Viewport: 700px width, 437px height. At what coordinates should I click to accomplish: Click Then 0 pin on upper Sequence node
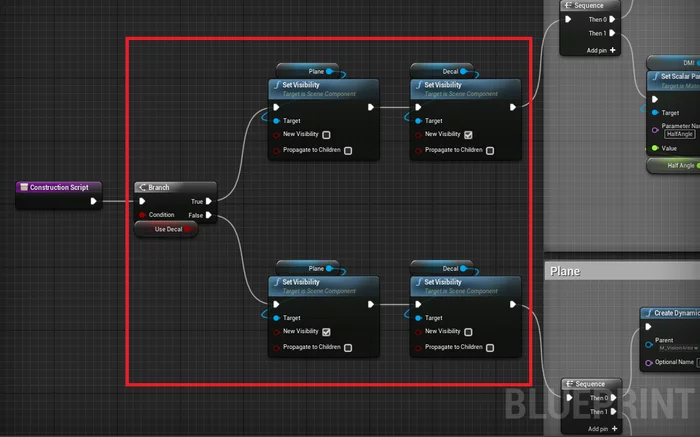[x=612, y=19]
